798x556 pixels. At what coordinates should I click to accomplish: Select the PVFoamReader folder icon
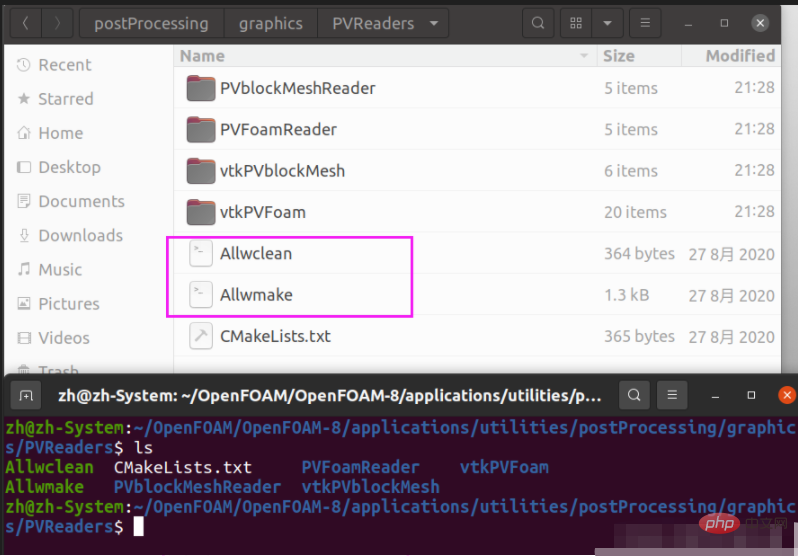pos(201,129)
